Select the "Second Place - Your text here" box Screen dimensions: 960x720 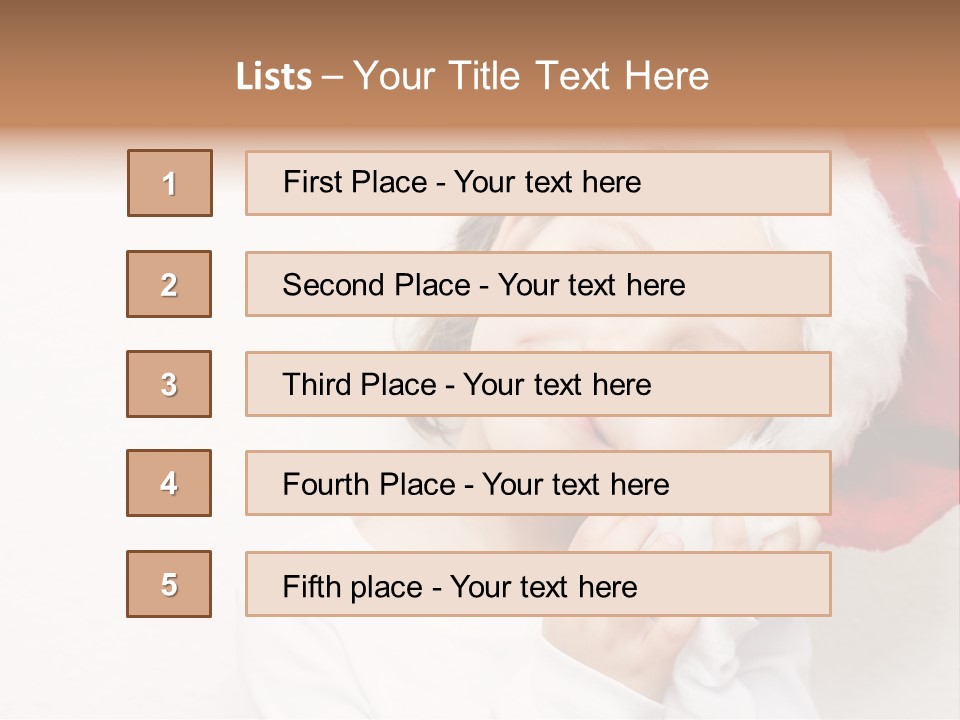point(538,284)
